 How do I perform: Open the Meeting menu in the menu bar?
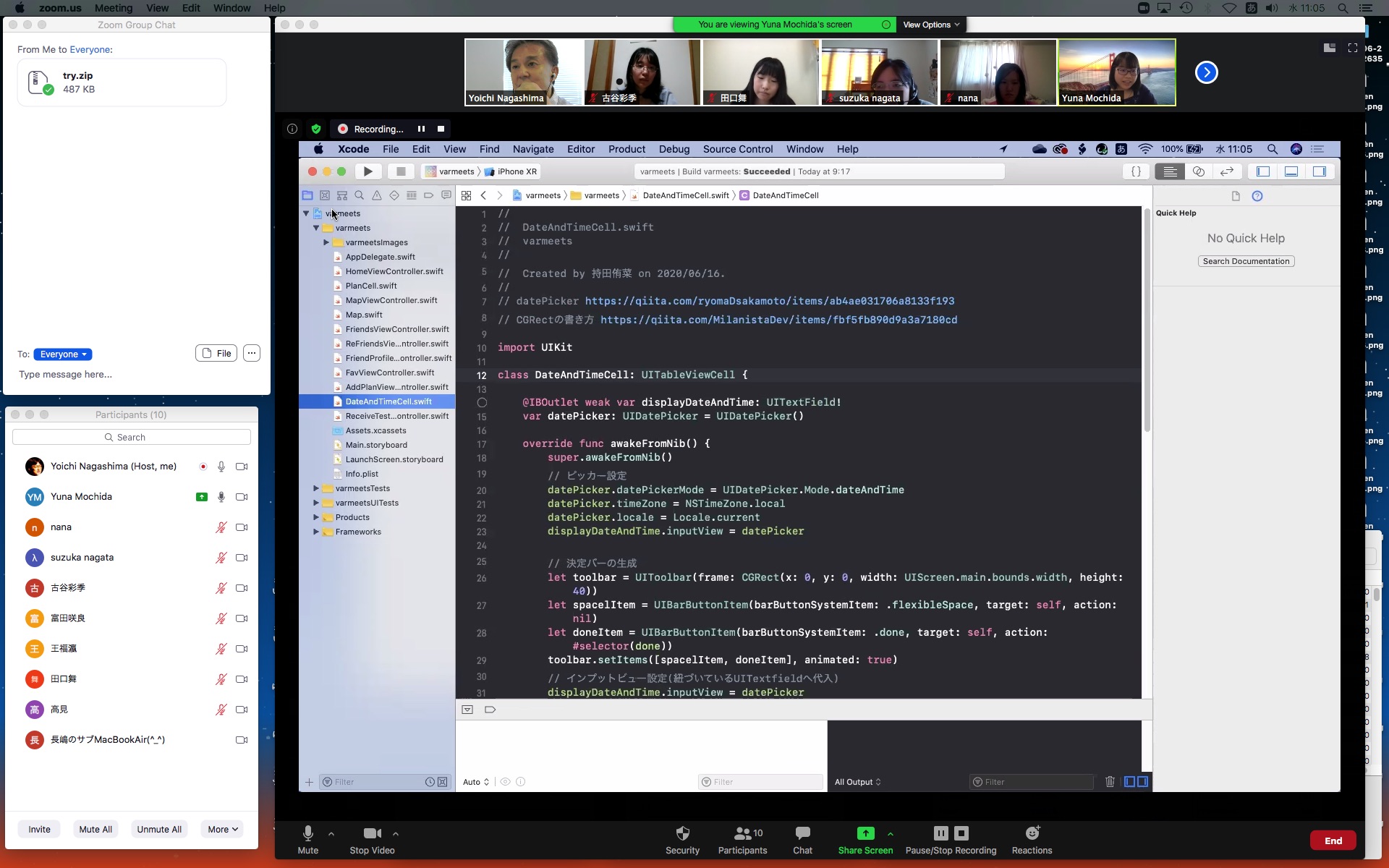pyautogui.click(x=114, y=8)
